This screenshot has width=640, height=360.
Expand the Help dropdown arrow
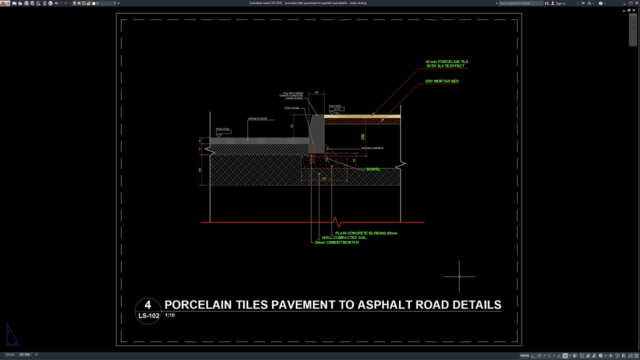click(605, 3)
